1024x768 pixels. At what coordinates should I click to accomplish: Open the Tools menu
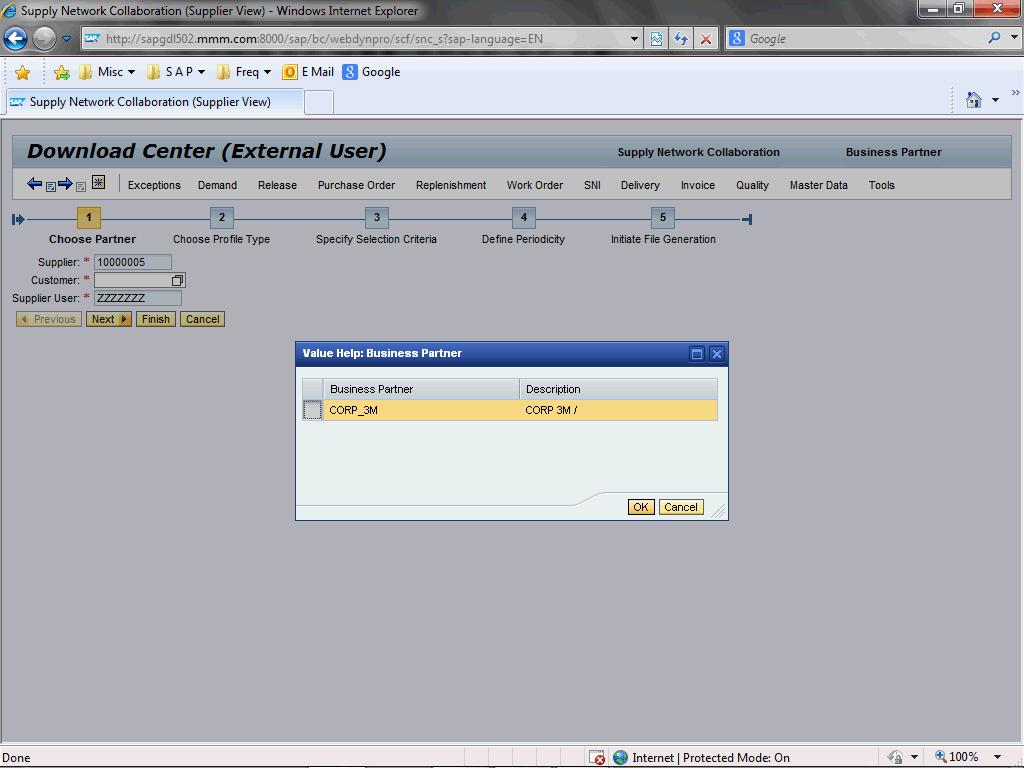881,185
